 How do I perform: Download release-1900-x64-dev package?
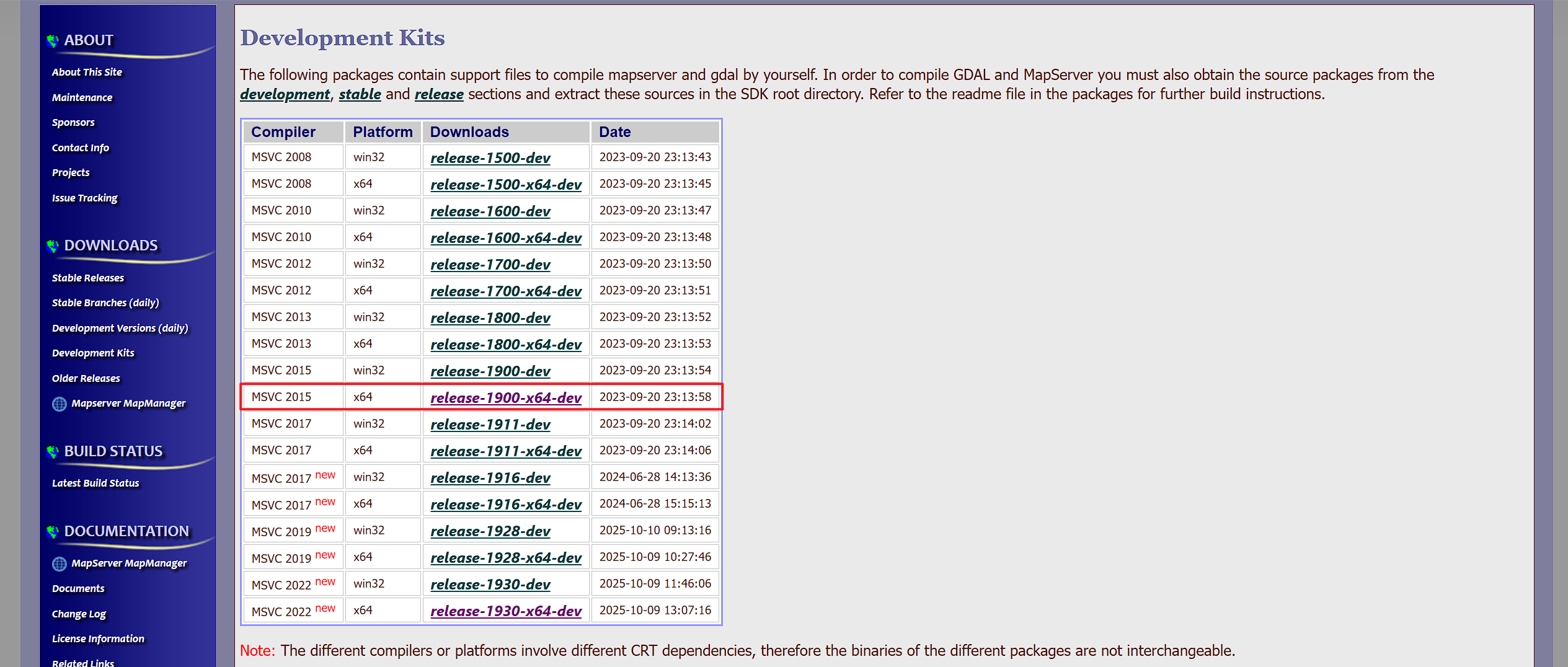click(x=505, y=398)
